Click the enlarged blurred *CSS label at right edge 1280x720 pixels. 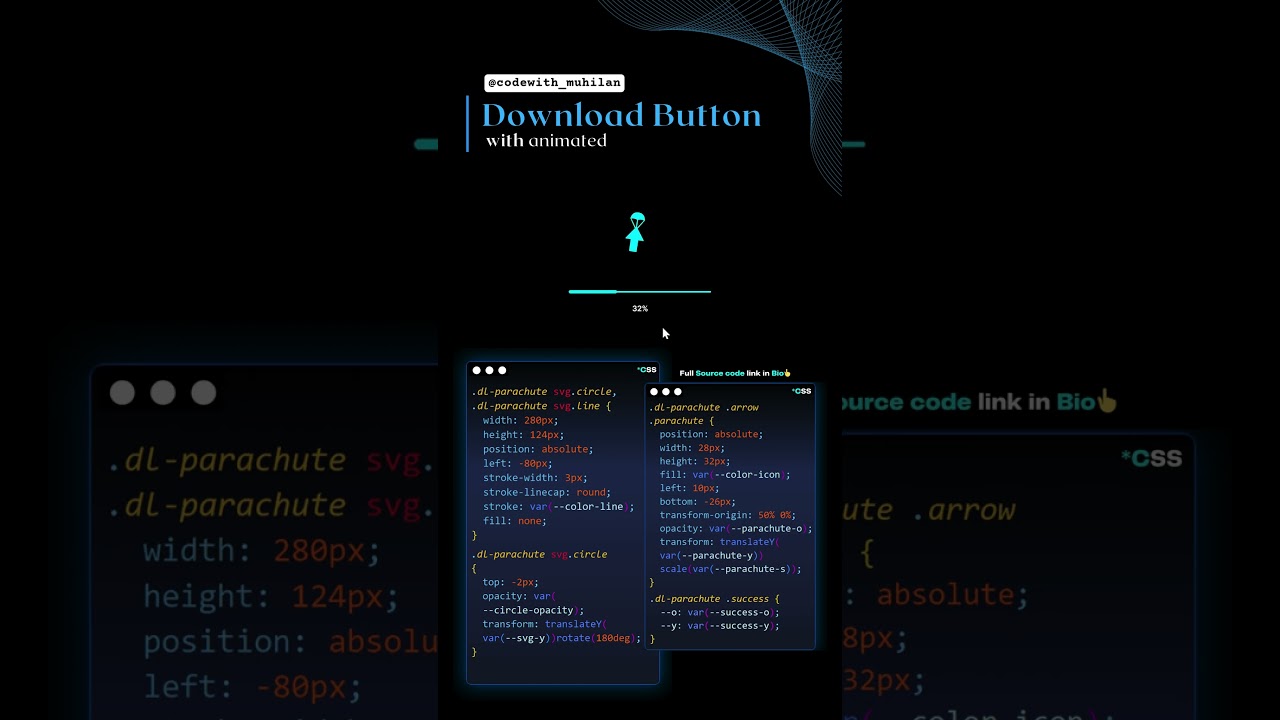(1152, 458)
